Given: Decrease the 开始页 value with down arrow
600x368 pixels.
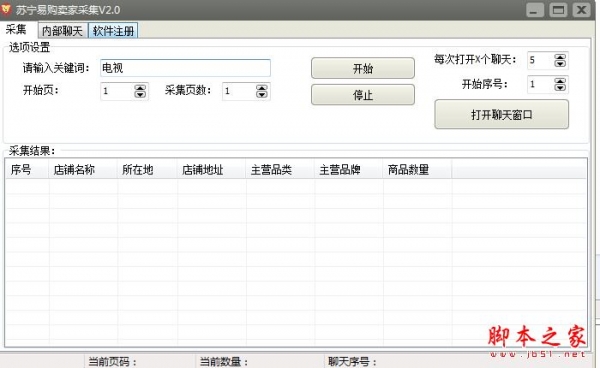Looking at the screenshot, I should (140, 94).
